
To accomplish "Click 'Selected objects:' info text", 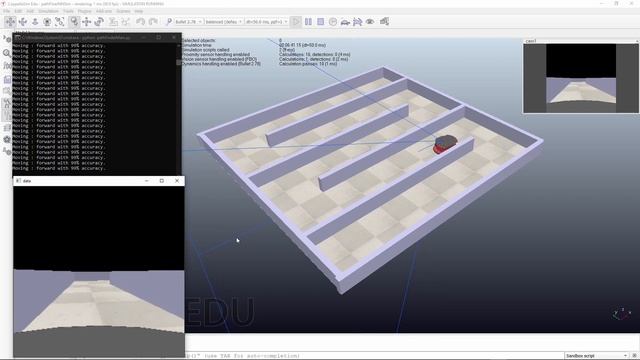I will click(x=199, y=40).
